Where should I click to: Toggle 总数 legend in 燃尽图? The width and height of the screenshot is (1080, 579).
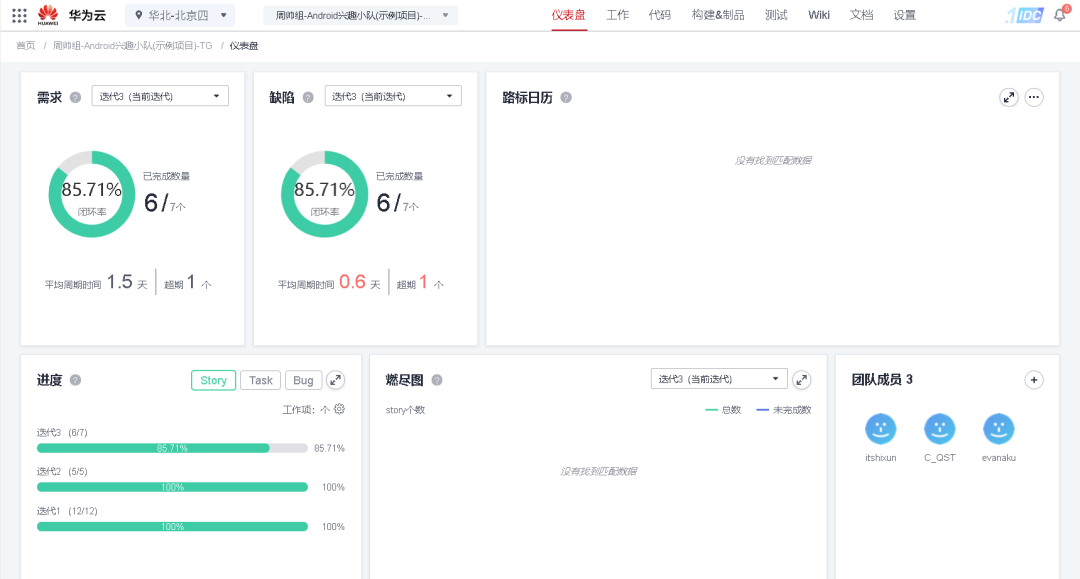pyautogui.click(x=723, y=410)
